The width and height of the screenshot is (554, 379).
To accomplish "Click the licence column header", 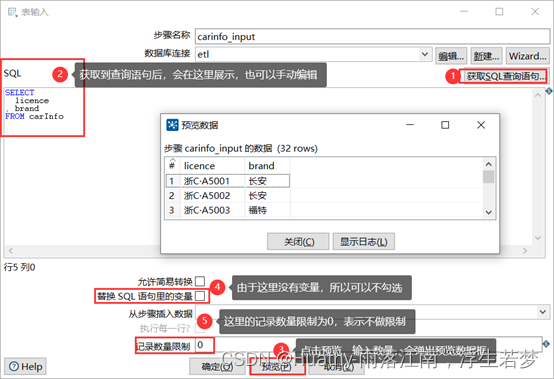I will (212, 166).
